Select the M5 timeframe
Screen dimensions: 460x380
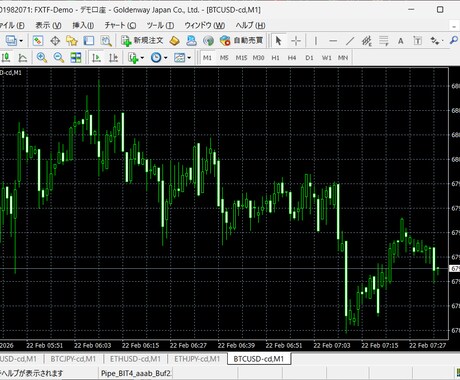(224, 58)
